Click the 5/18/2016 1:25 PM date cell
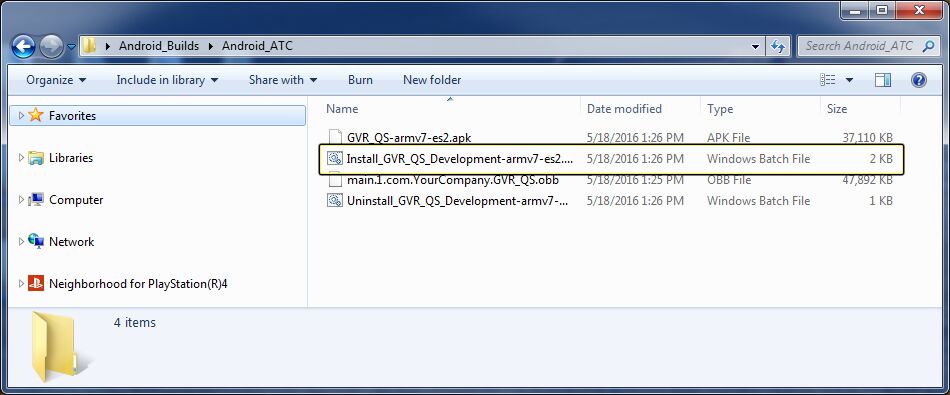 coord(636,180)
